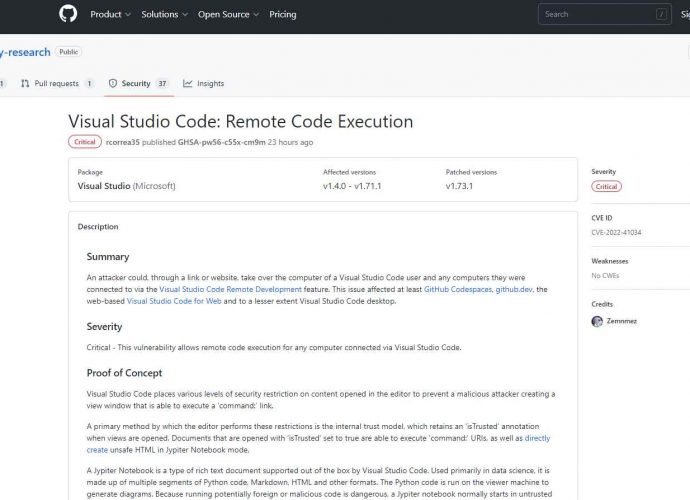Click the 'No CWEs' text
Viewport: 690px width, 500px height.
[605, 276]
